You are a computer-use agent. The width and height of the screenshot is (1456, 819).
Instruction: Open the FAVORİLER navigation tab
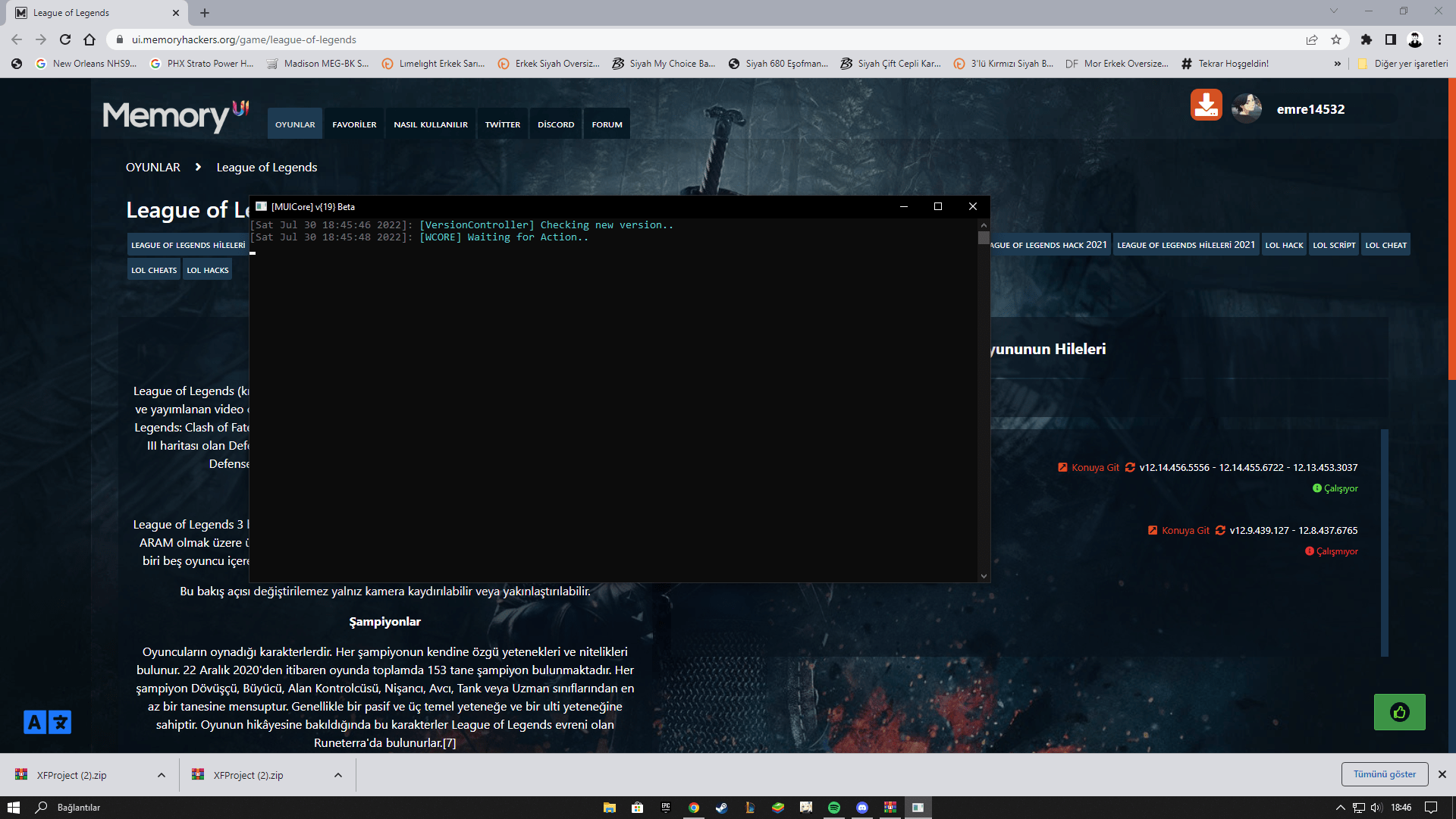(x=354, y=124)
